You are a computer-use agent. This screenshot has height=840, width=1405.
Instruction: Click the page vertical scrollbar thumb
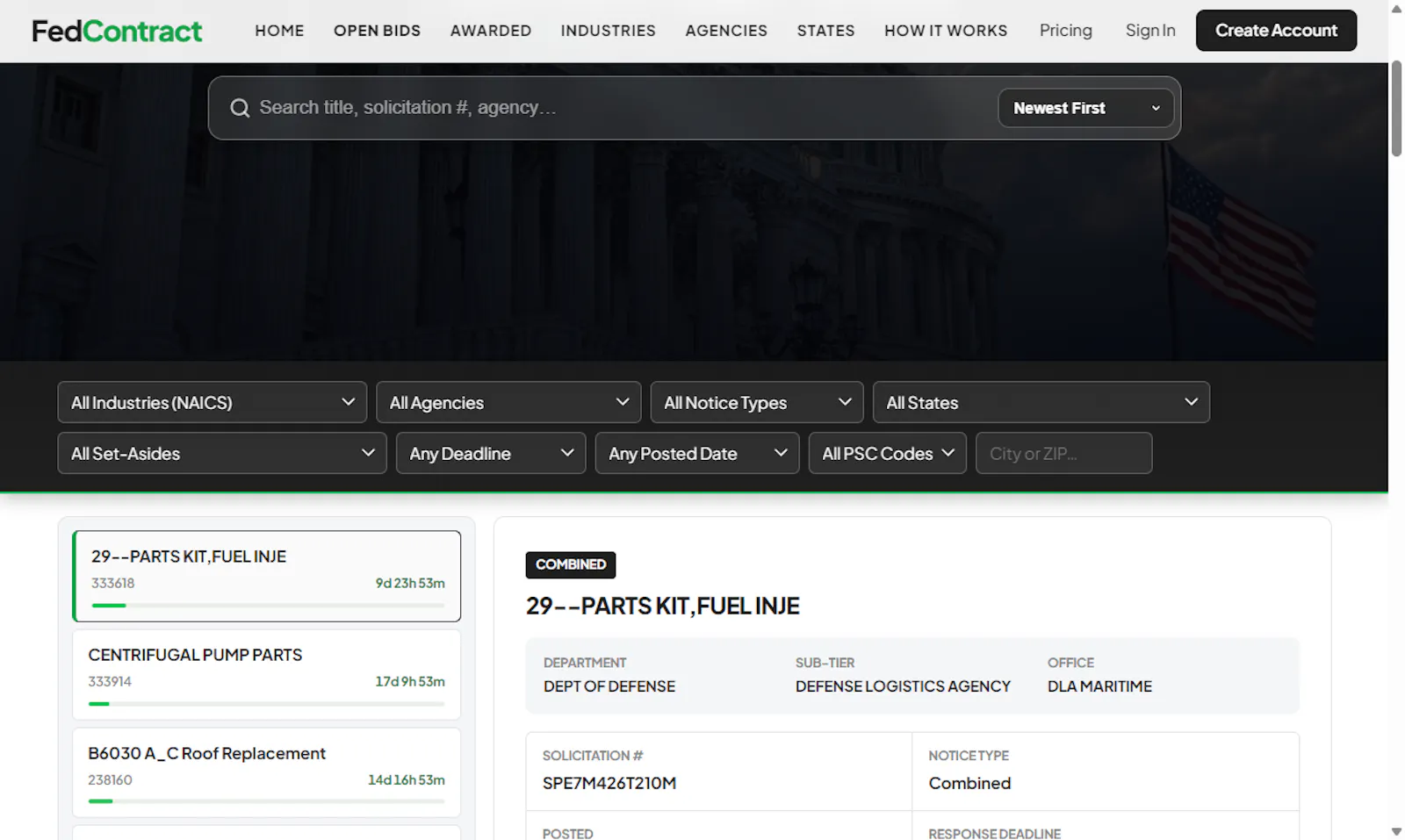tap(1396, 109)
